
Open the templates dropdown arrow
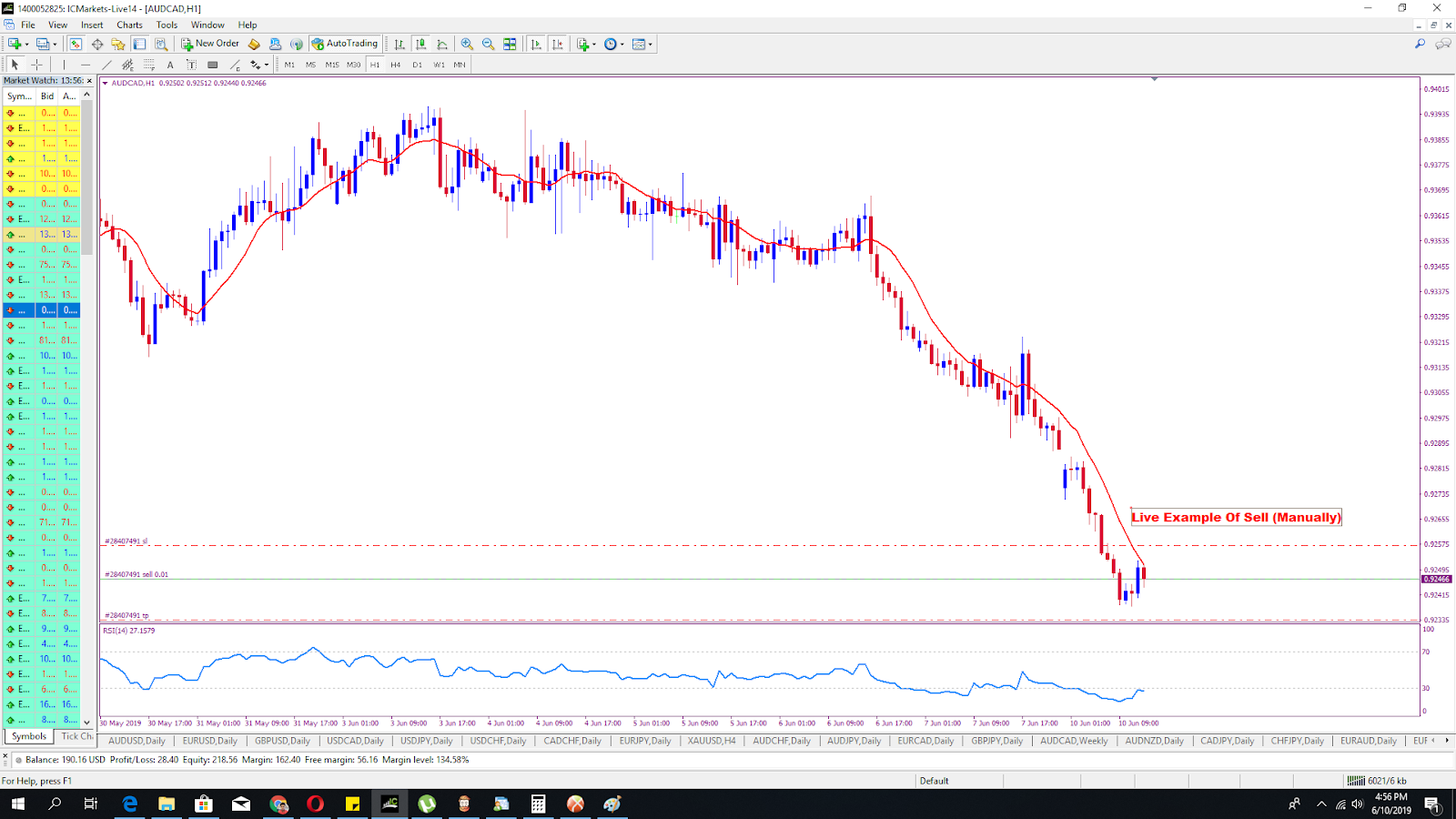coord(650,44)
